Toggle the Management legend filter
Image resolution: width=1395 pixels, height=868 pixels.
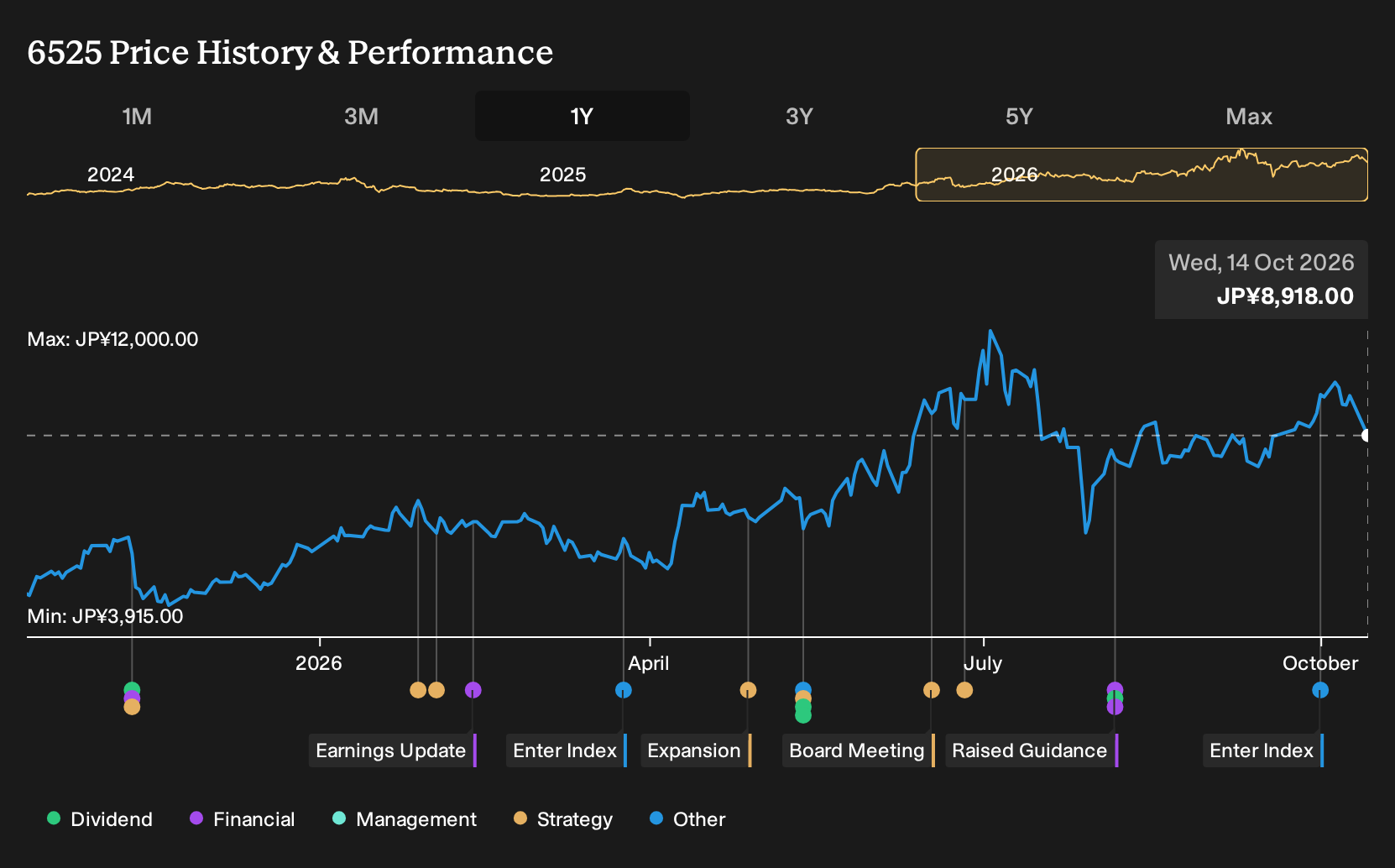pos(405,819)
